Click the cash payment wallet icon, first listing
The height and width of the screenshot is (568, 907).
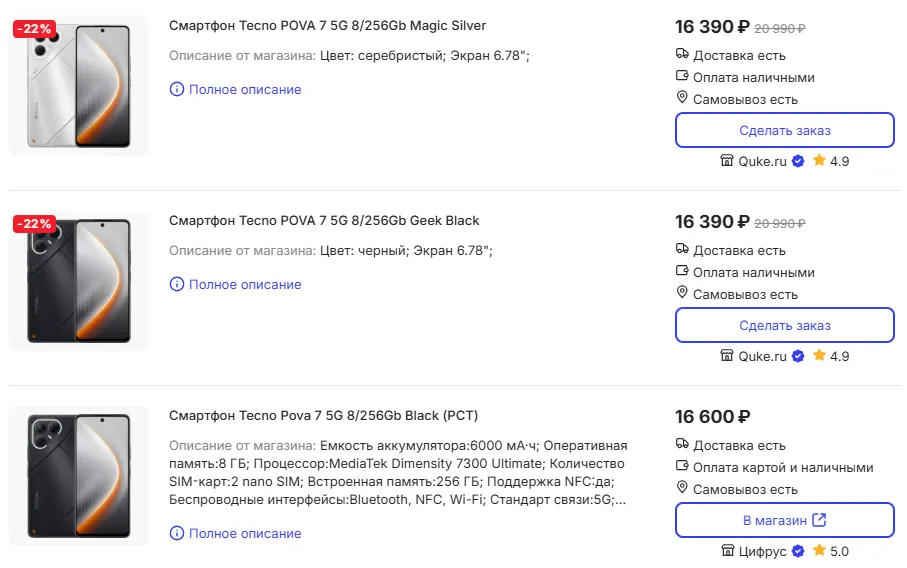pos(682,77)
